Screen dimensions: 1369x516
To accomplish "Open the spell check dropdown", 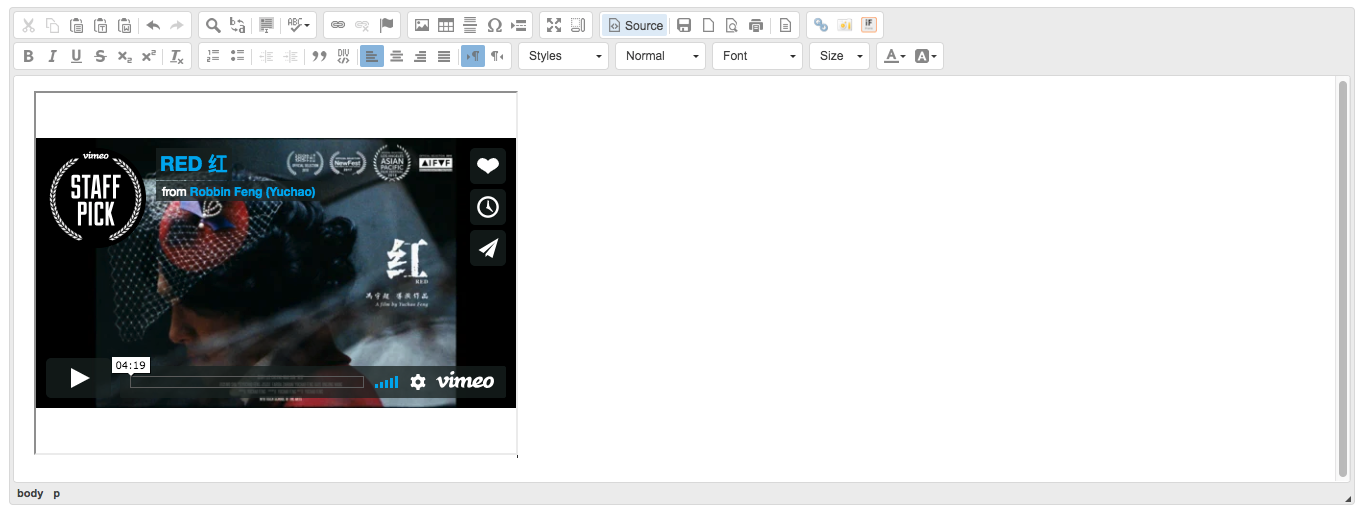I will click(299, 25).
